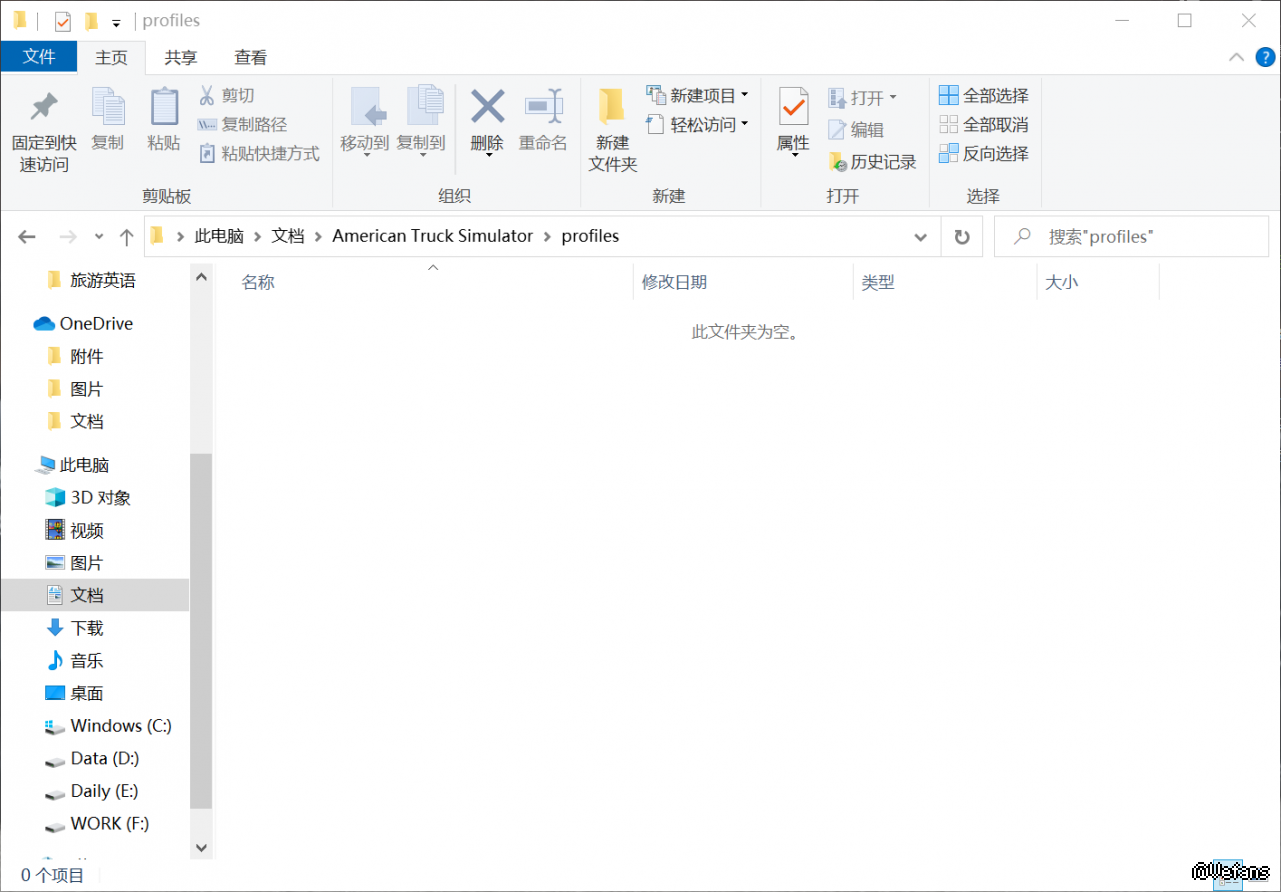Select all items with 全部选择
1281x892 pixels.
click(x=984, y=96)
